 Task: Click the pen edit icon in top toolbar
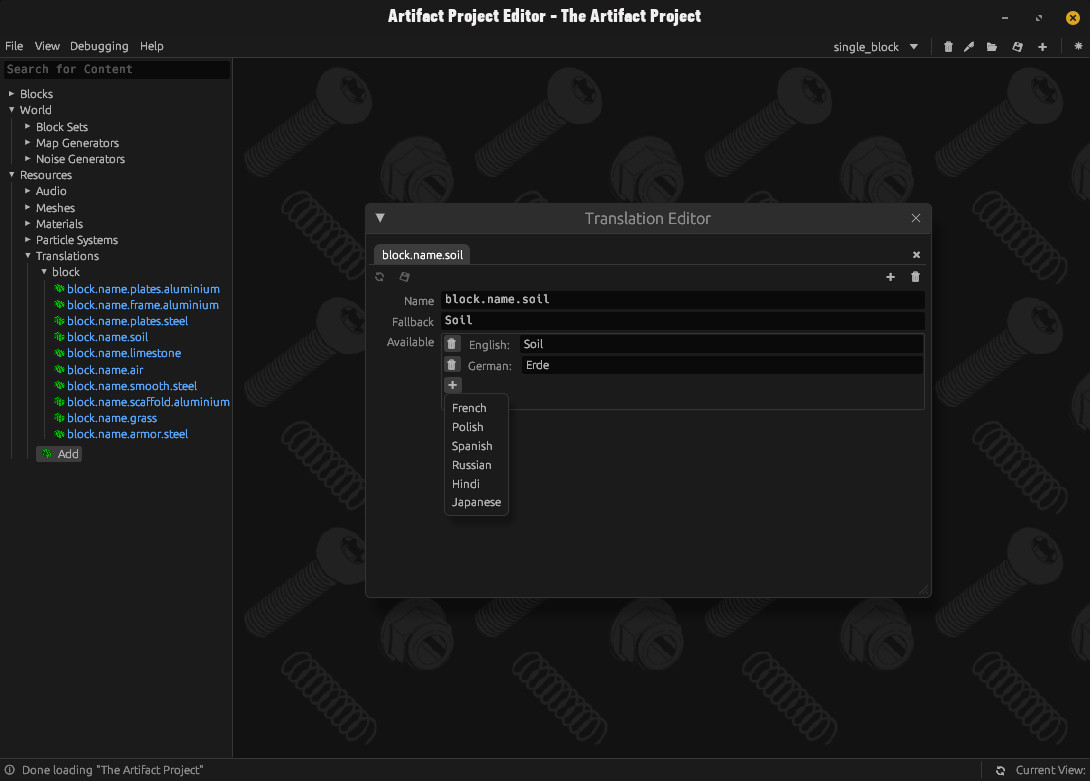tap(968, 47)
